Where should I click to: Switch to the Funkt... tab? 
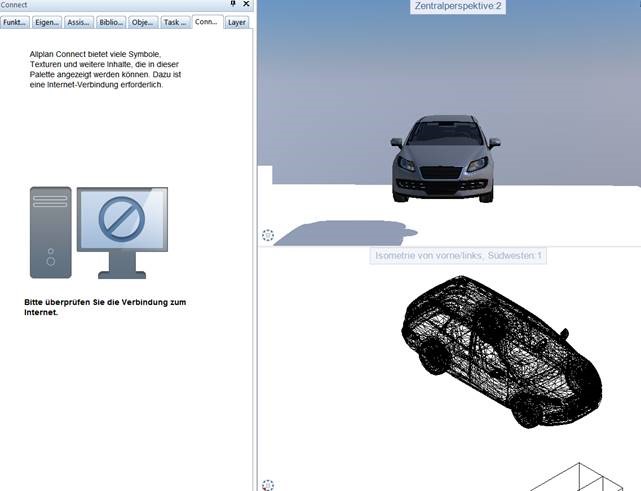[x=15, y=22]
